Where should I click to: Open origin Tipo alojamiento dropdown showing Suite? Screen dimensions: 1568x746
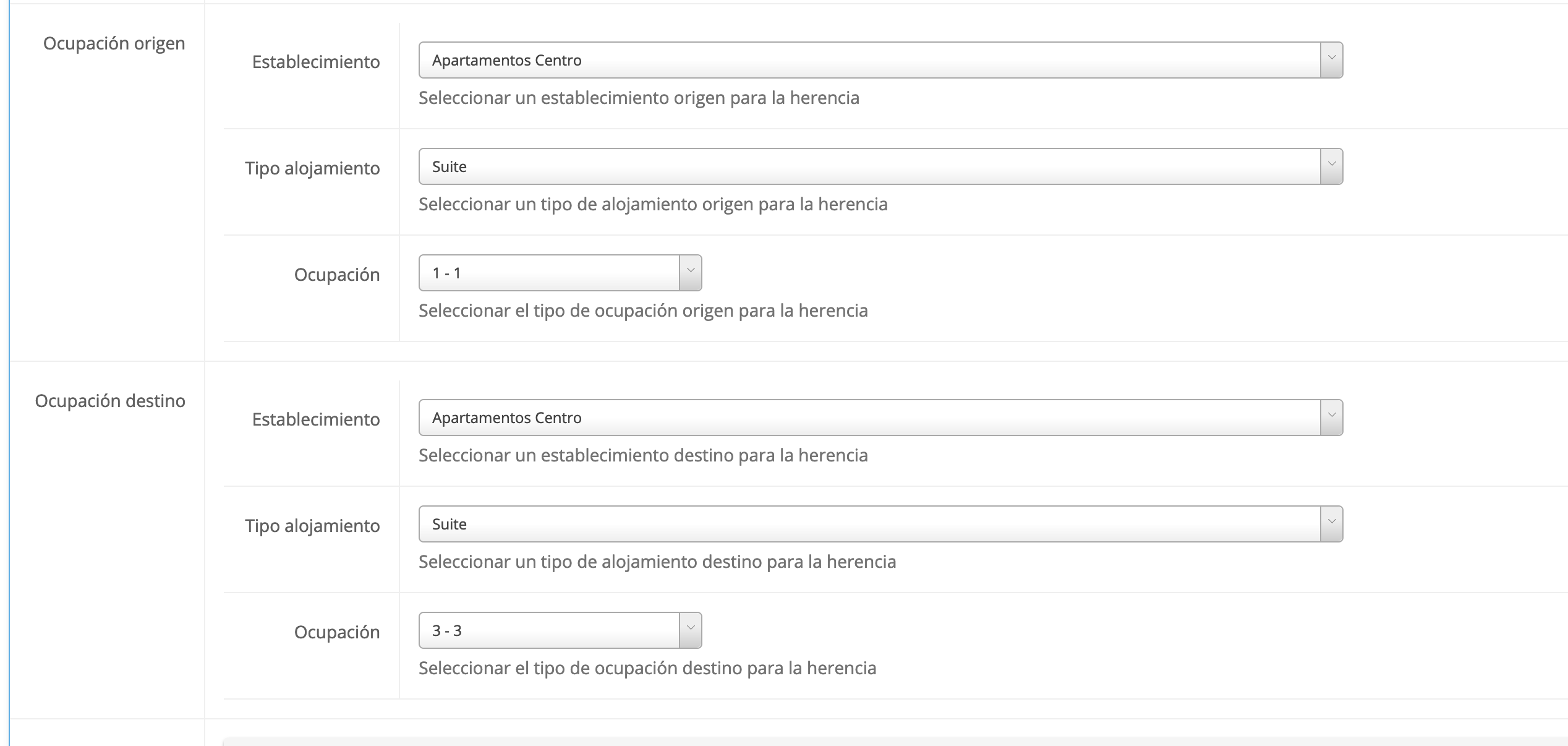(869, 166)
